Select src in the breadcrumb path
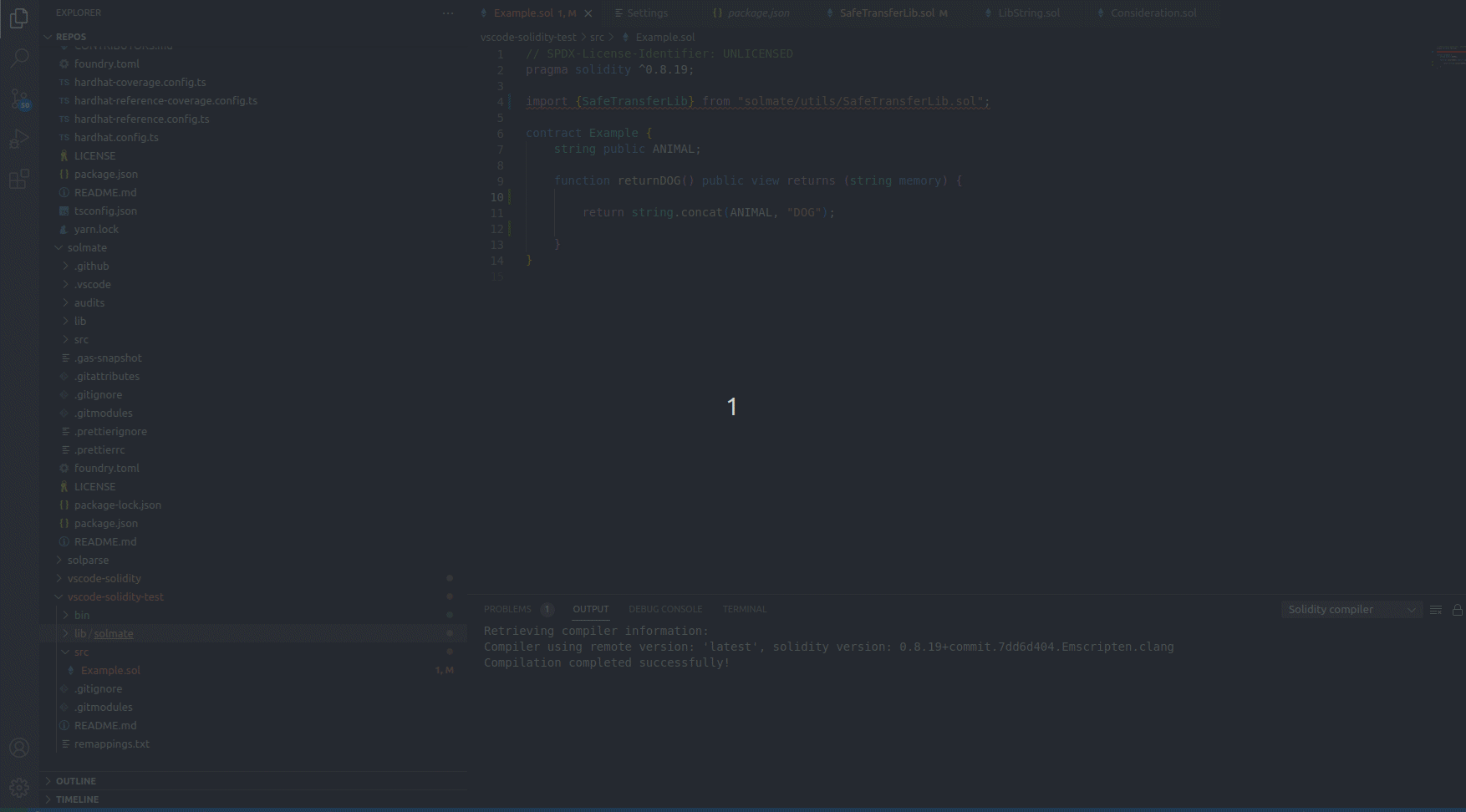The width and height of the screenshot is (1466, 812). [x=598, y=37]
